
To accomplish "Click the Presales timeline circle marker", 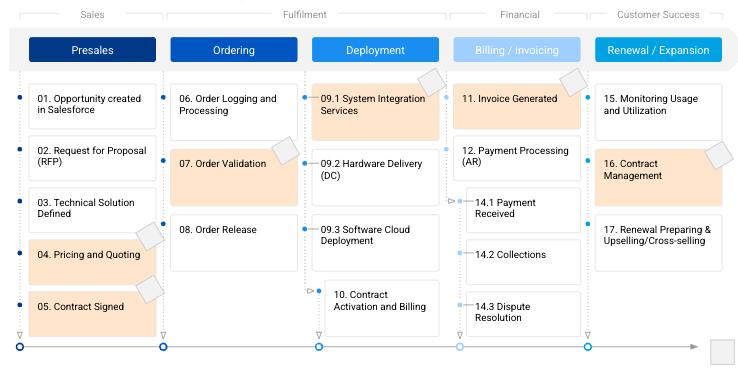I will (x=20, y=347).
